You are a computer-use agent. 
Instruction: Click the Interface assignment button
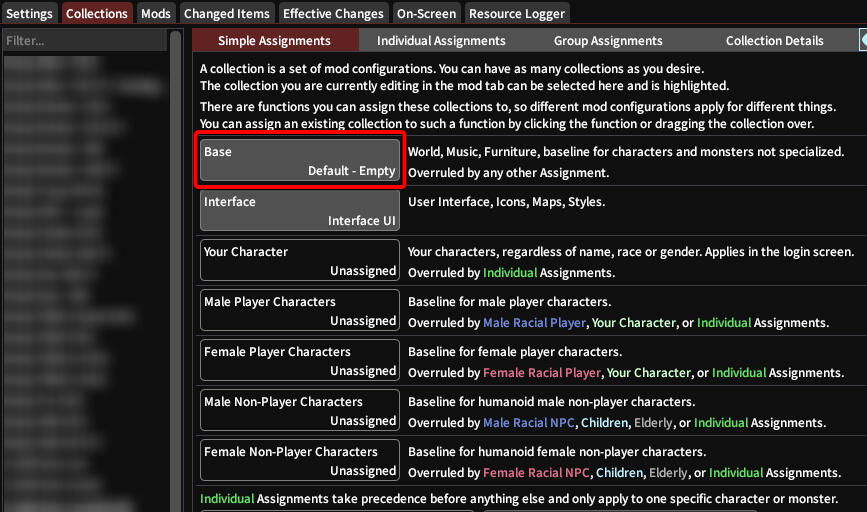[x=300, y=210]
